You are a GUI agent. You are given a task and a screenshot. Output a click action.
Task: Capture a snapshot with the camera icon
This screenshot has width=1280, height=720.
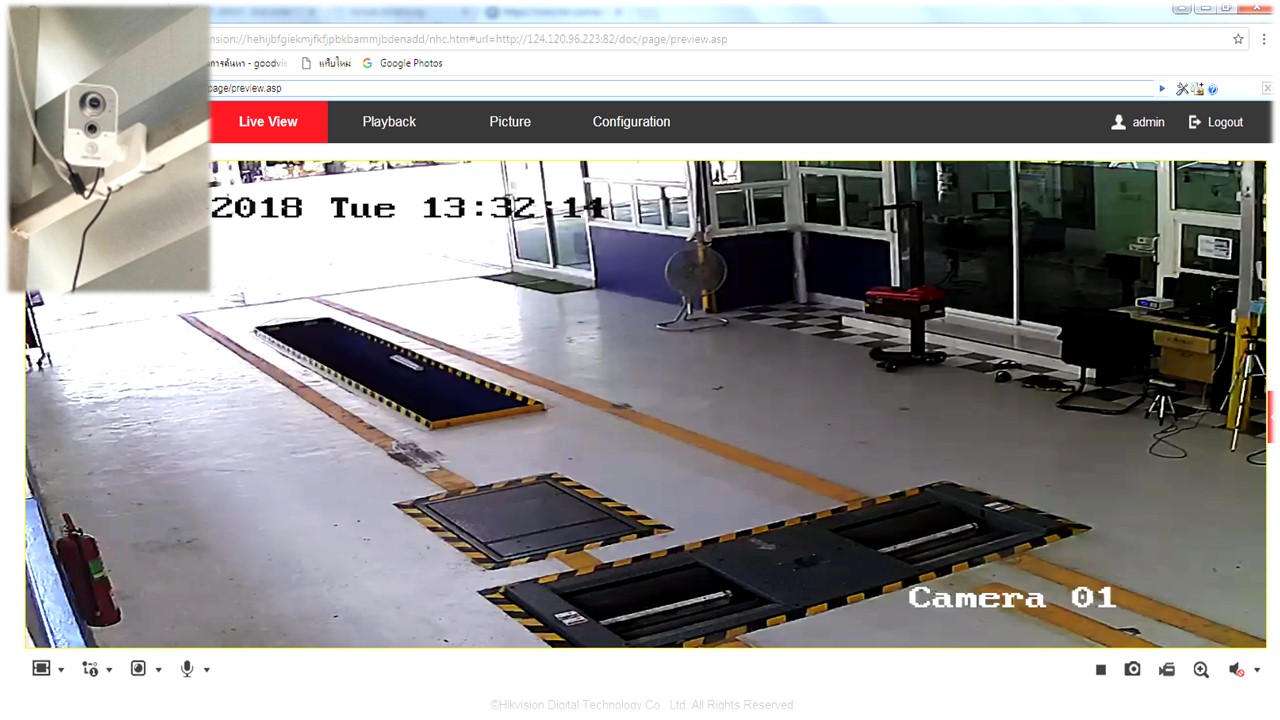point(1132,670)
